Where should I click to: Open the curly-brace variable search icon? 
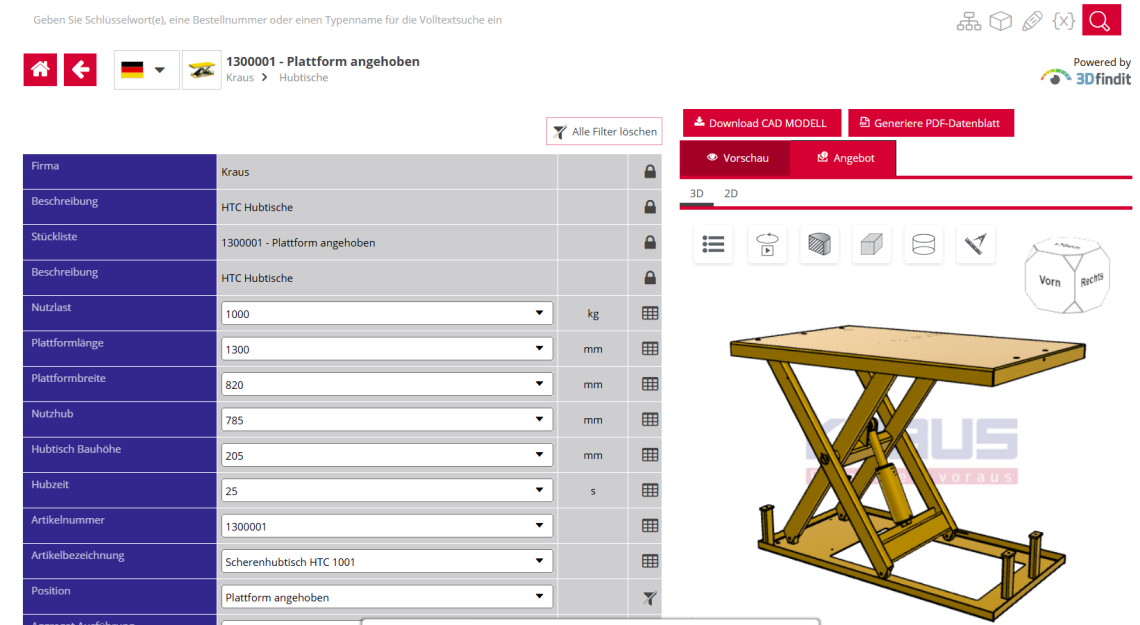(1064, 21)
